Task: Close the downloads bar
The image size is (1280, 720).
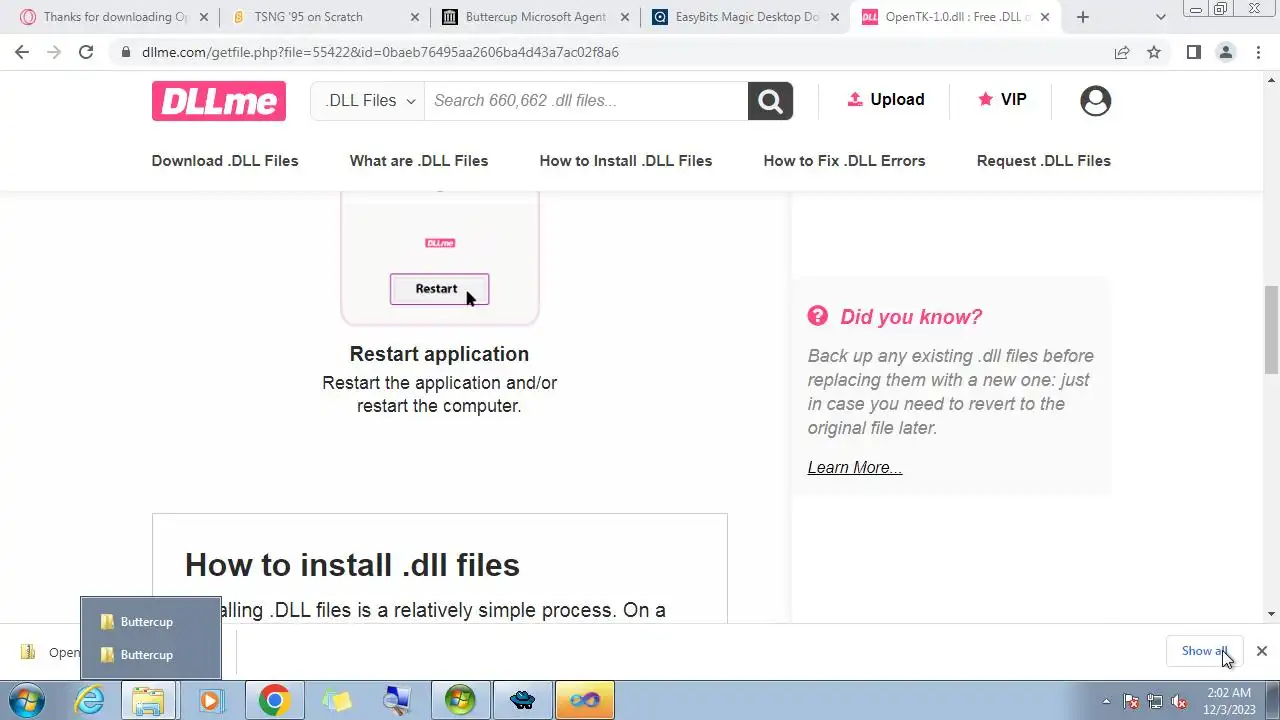Action: 1261,651
